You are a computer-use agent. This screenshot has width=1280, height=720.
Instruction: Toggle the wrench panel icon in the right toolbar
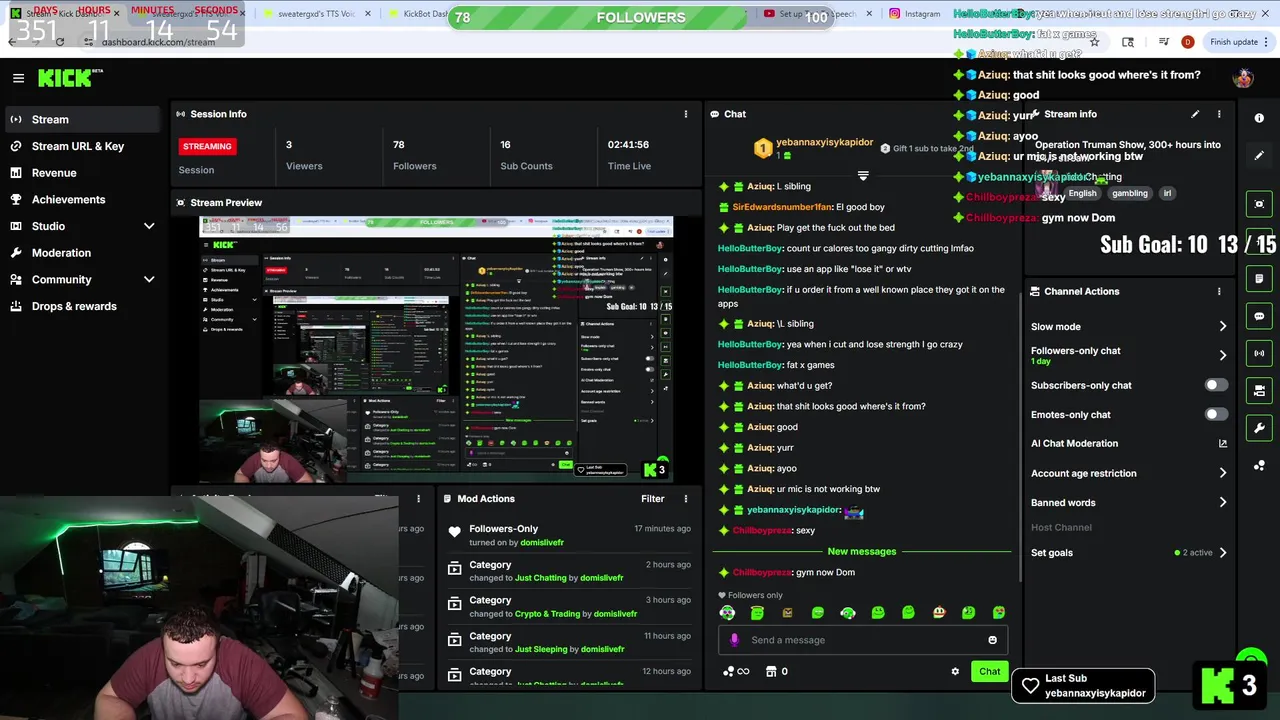tap(1259, 428)
